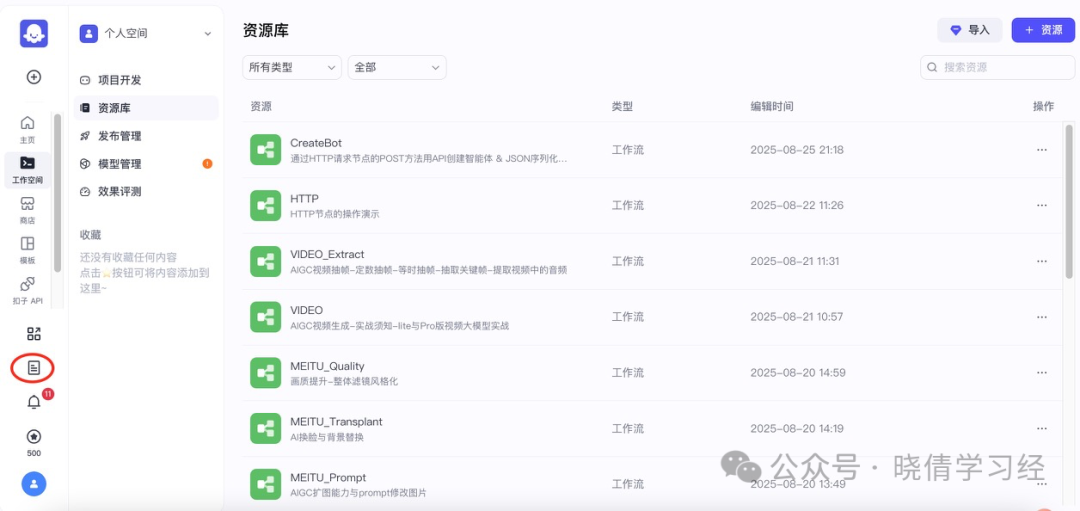Expand the 全部 filter dropdown
The height and width of the screenshot is (511, 1080).
(397, 67)
